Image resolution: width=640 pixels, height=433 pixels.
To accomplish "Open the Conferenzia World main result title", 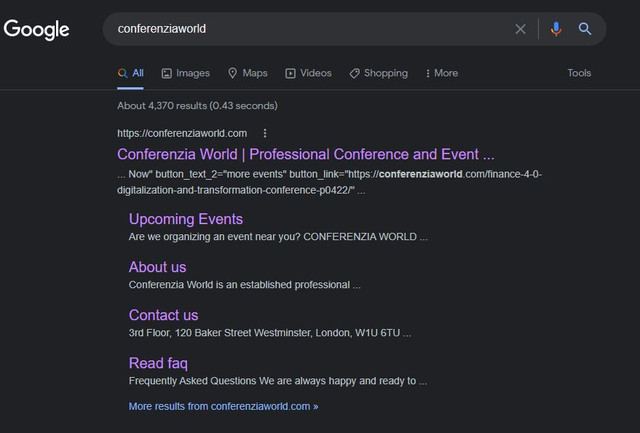I will [306, 154].
